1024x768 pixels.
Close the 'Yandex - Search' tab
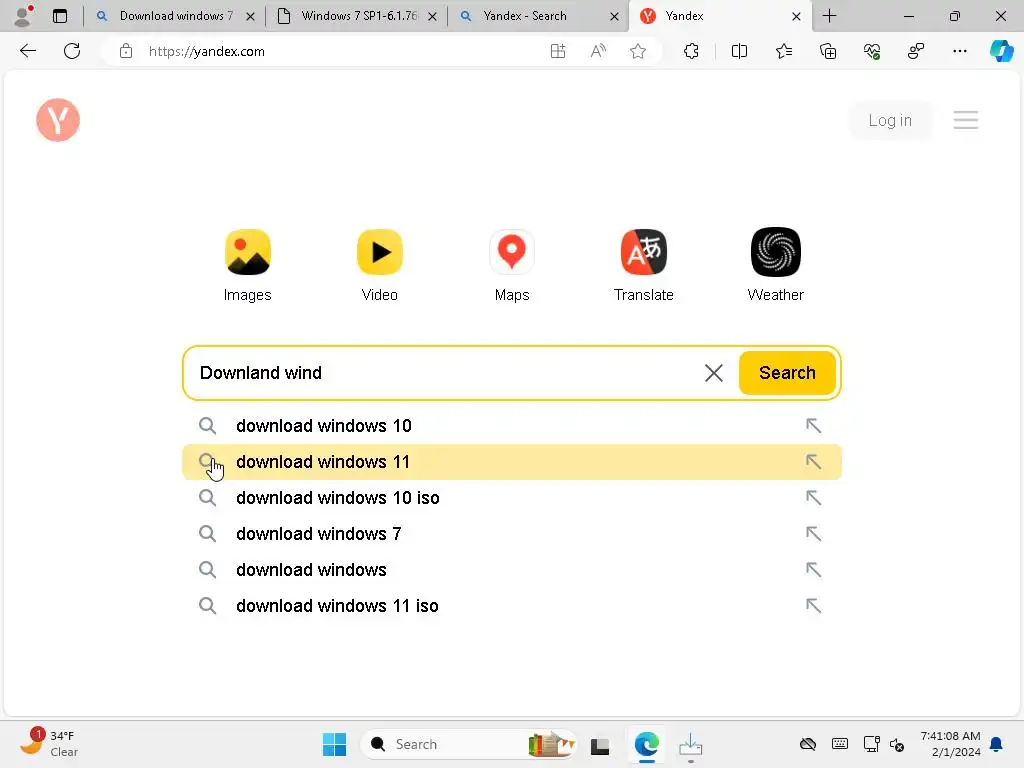pos(614,16)
